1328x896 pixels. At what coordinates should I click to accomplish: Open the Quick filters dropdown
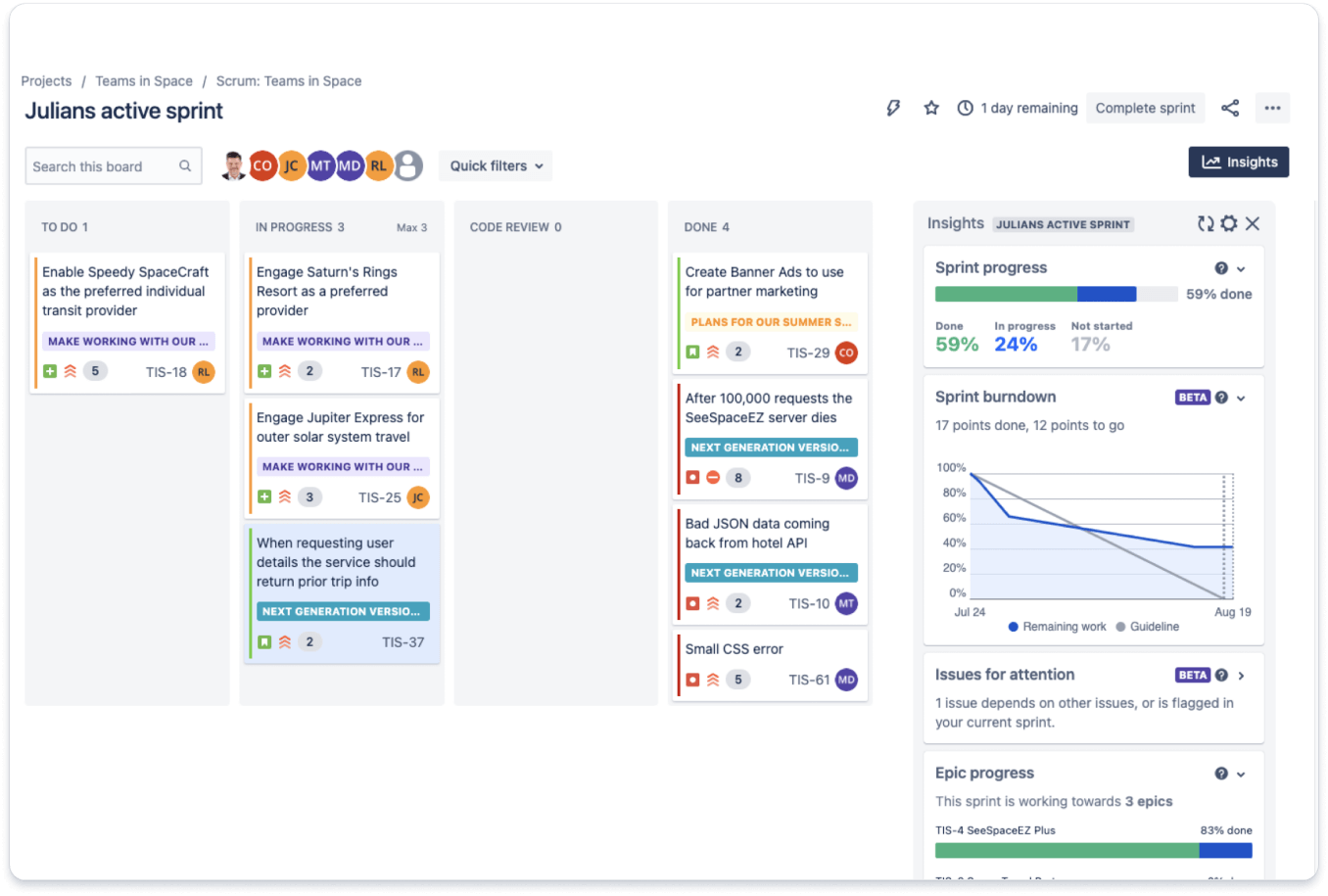point(495,165)
